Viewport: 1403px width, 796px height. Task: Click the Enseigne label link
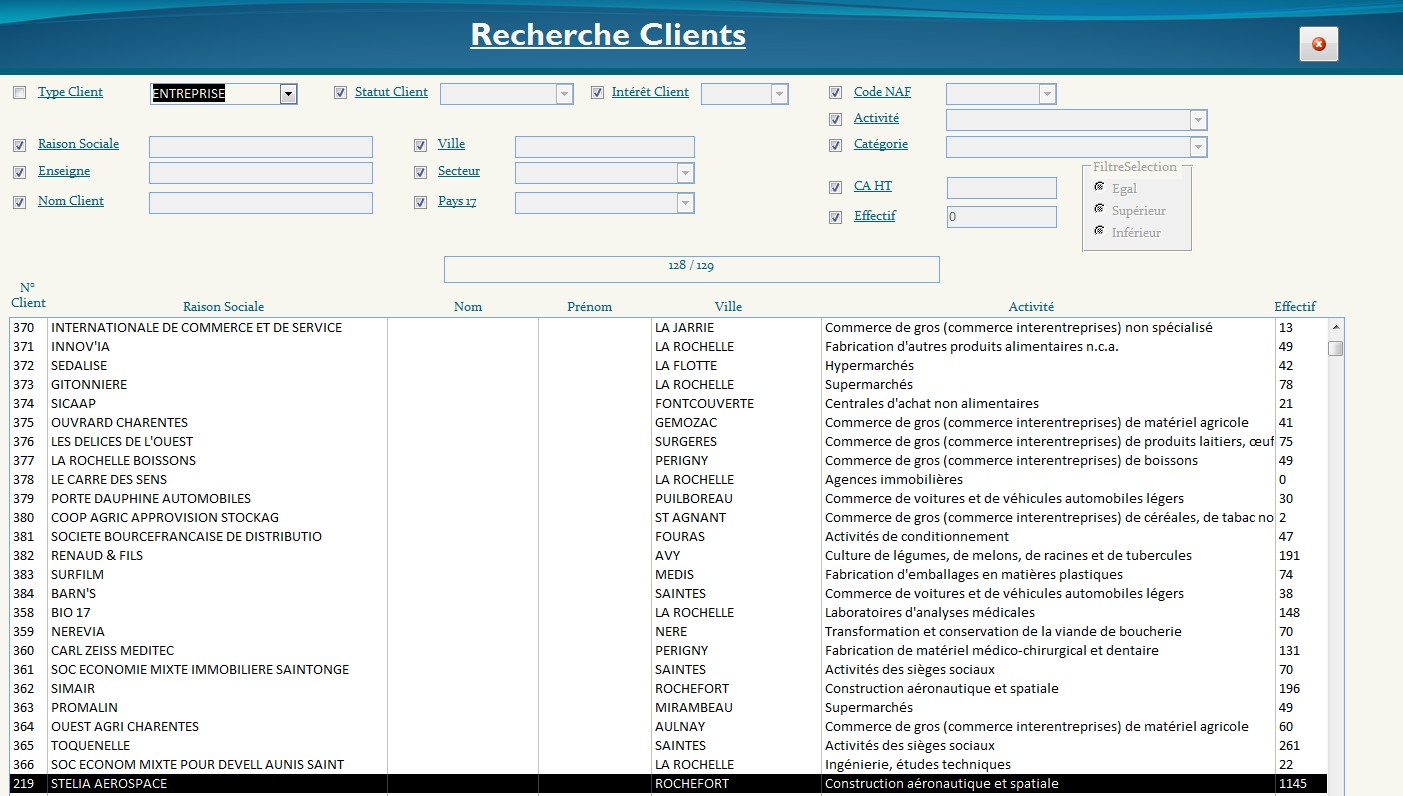(x=64, y=172)
